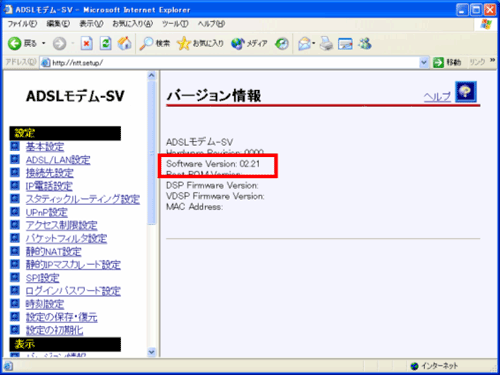Image resolution: width=500 pixels, height=375 pixels.
Task: Refresh the page with the green arrows icon
Action: coord(106,43)
